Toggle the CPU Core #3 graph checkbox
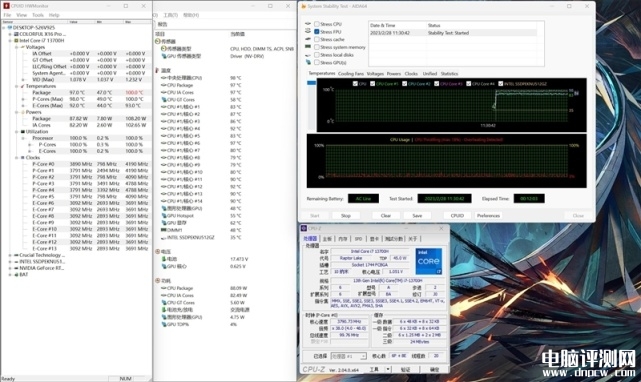This screenshot has height=382, width=641. [437, 83]
